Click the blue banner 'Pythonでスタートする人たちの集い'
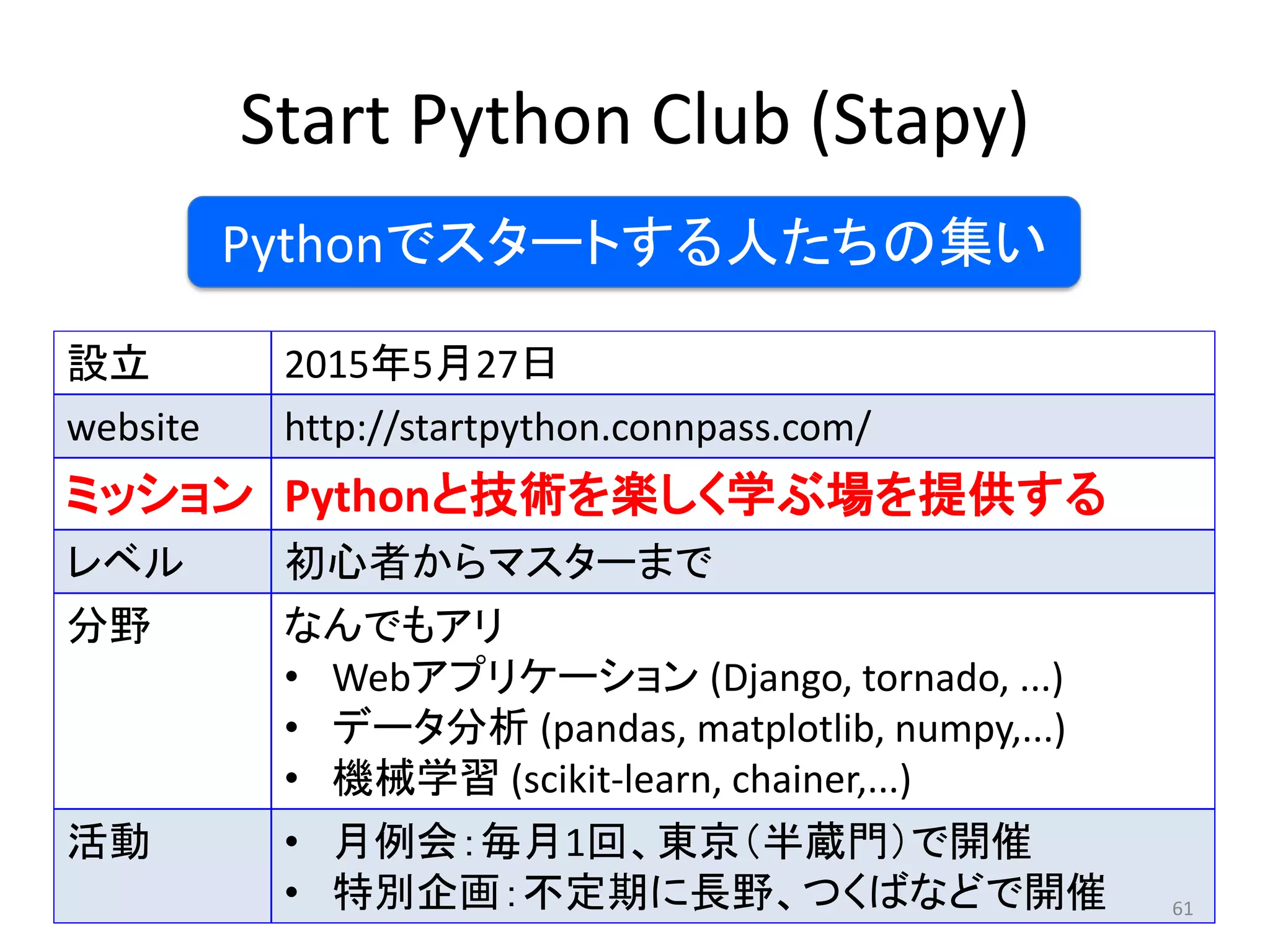Screen dimensions: 1270x952 coord(634,242)
